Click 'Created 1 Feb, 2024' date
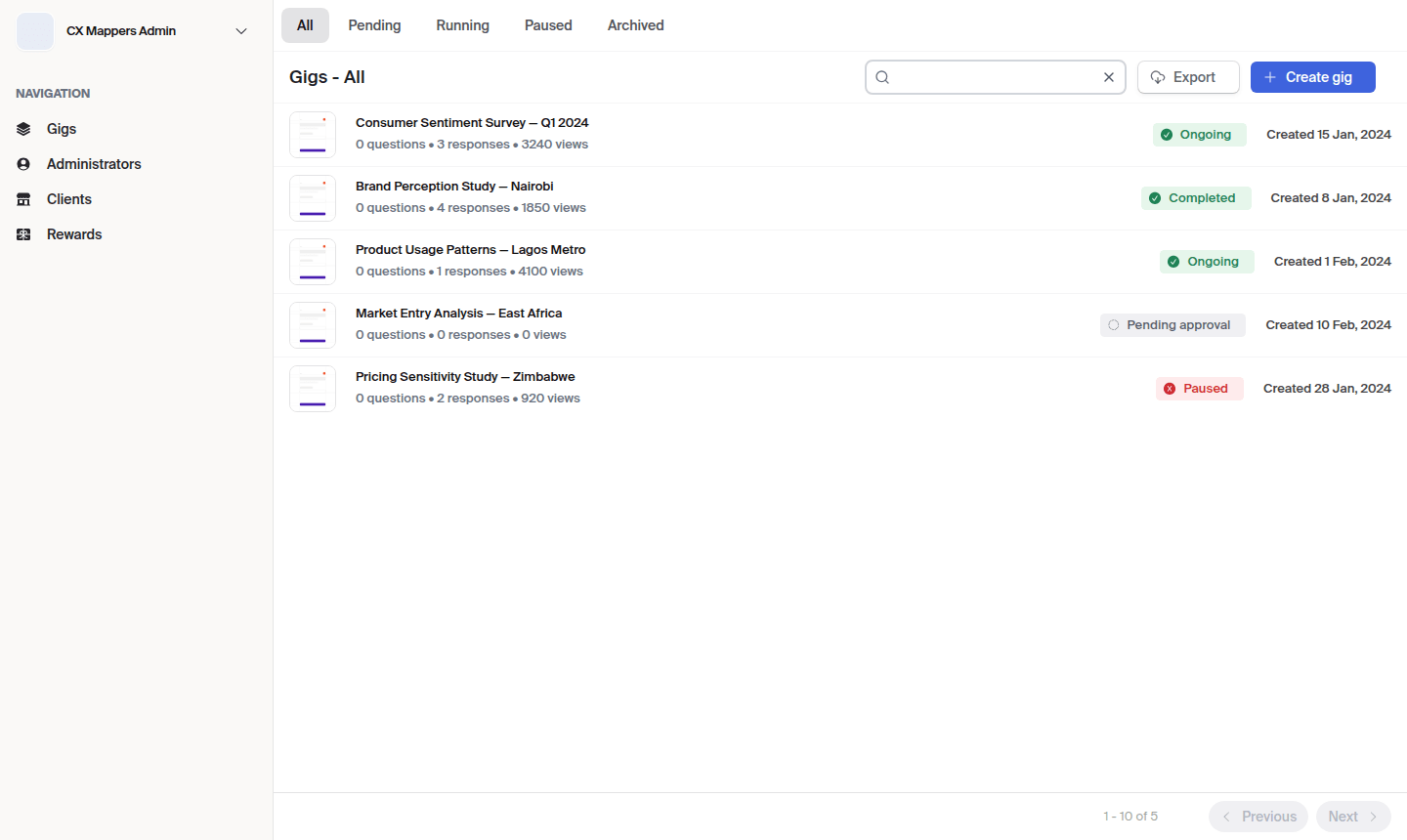 tap(1333, 262)
